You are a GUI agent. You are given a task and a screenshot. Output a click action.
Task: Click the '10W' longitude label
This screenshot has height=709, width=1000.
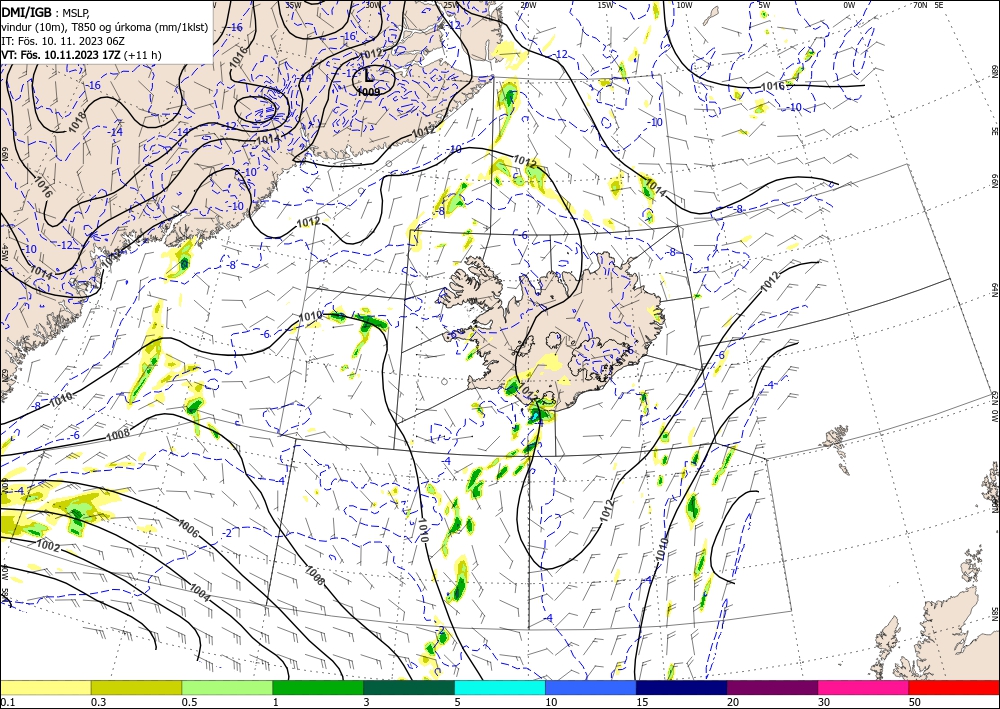tap(684, 5)
